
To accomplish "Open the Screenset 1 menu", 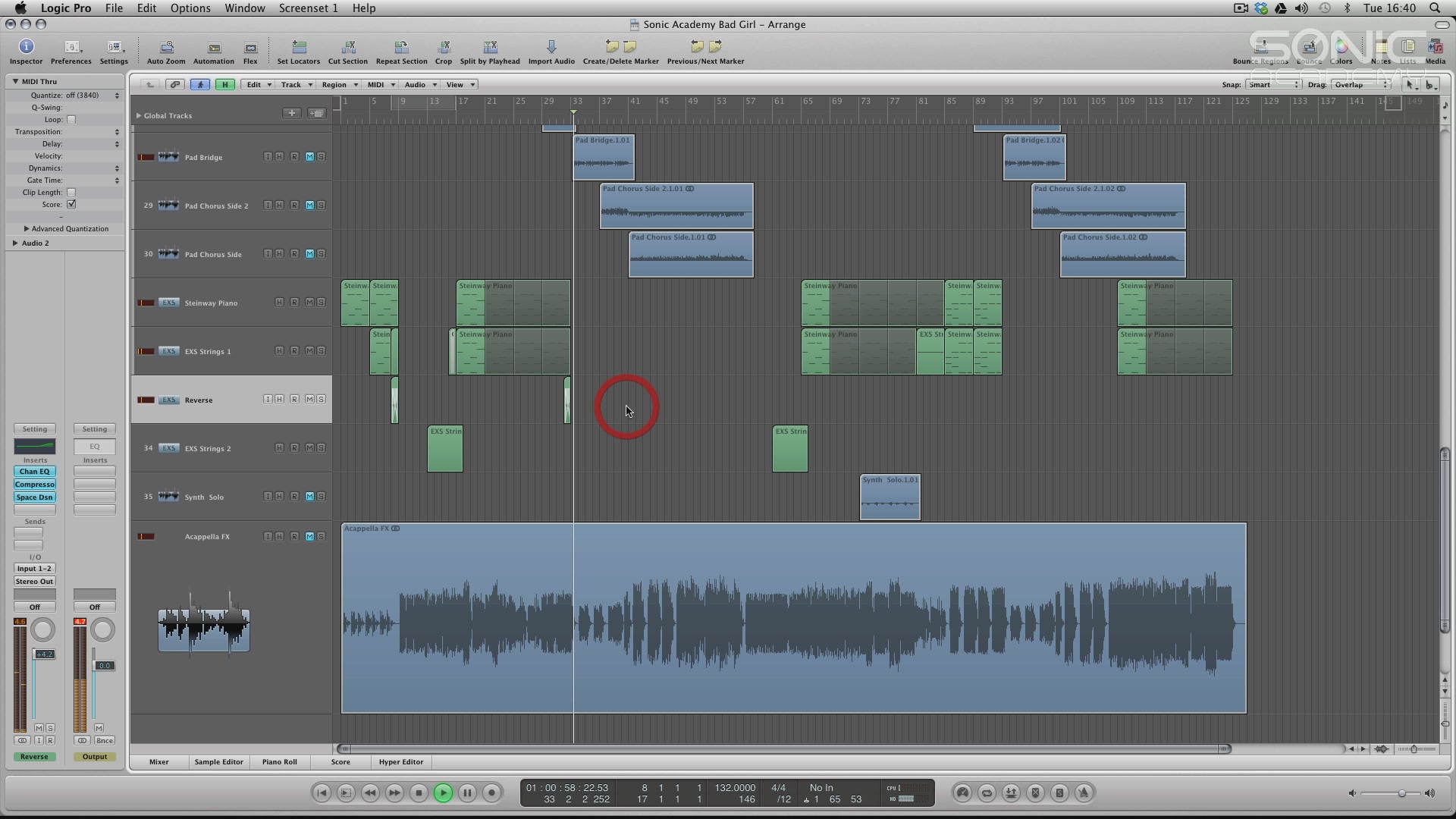I will (x=308, y=8).
